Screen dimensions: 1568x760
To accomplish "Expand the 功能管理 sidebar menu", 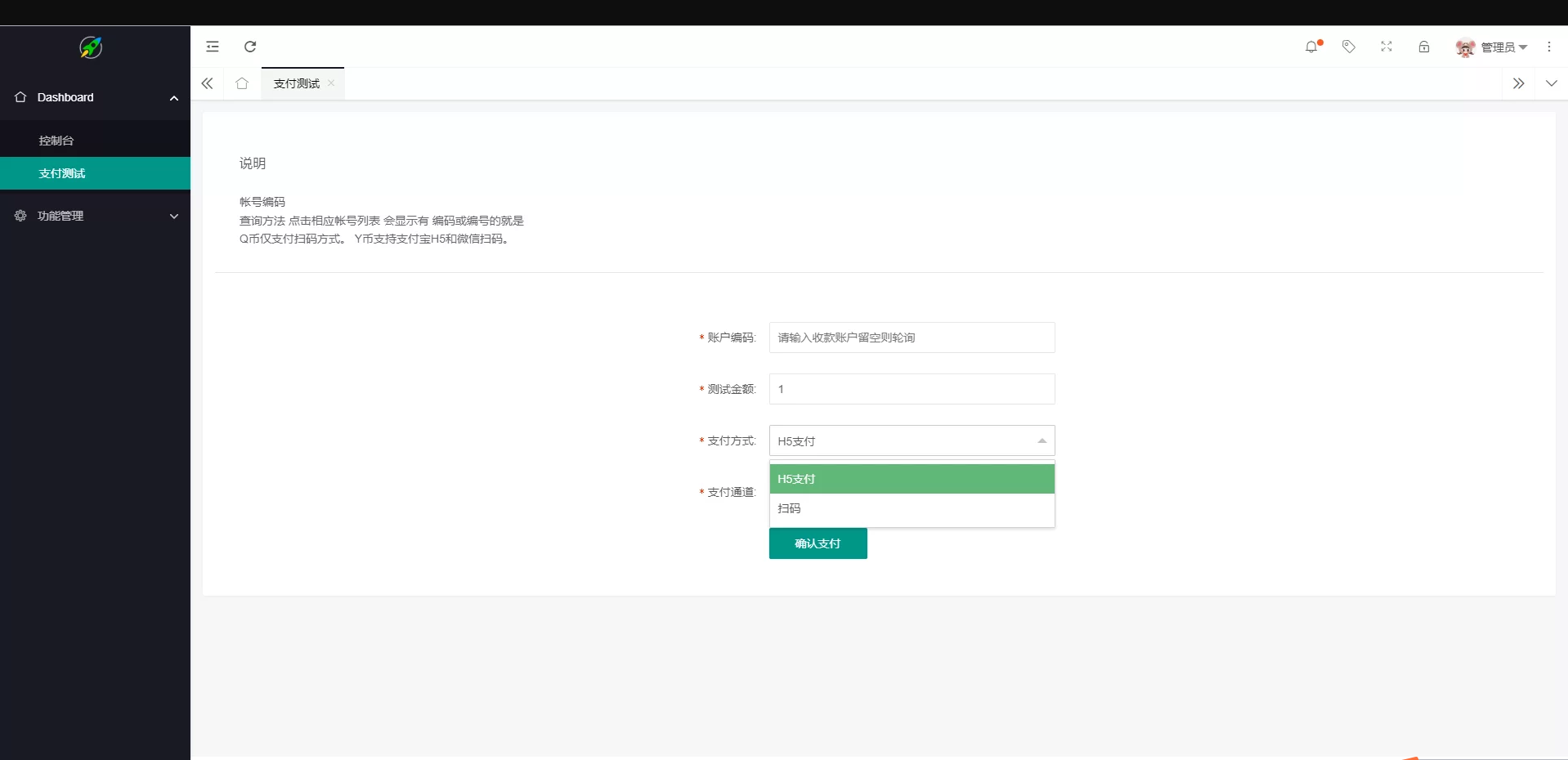I will pos(95,216).
